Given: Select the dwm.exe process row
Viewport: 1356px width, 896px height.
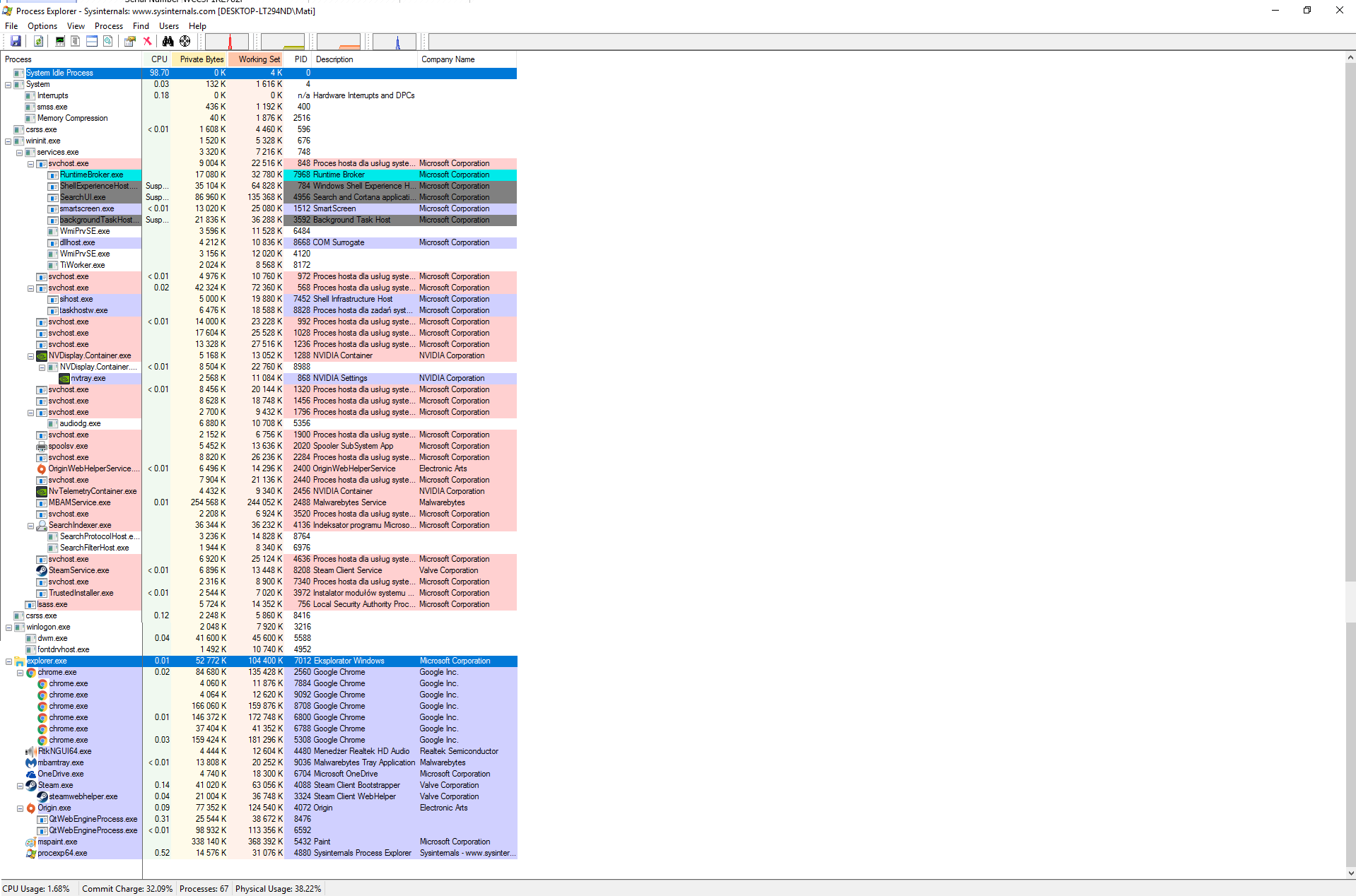Looking at the screenshot, I should tap(259, 638).
